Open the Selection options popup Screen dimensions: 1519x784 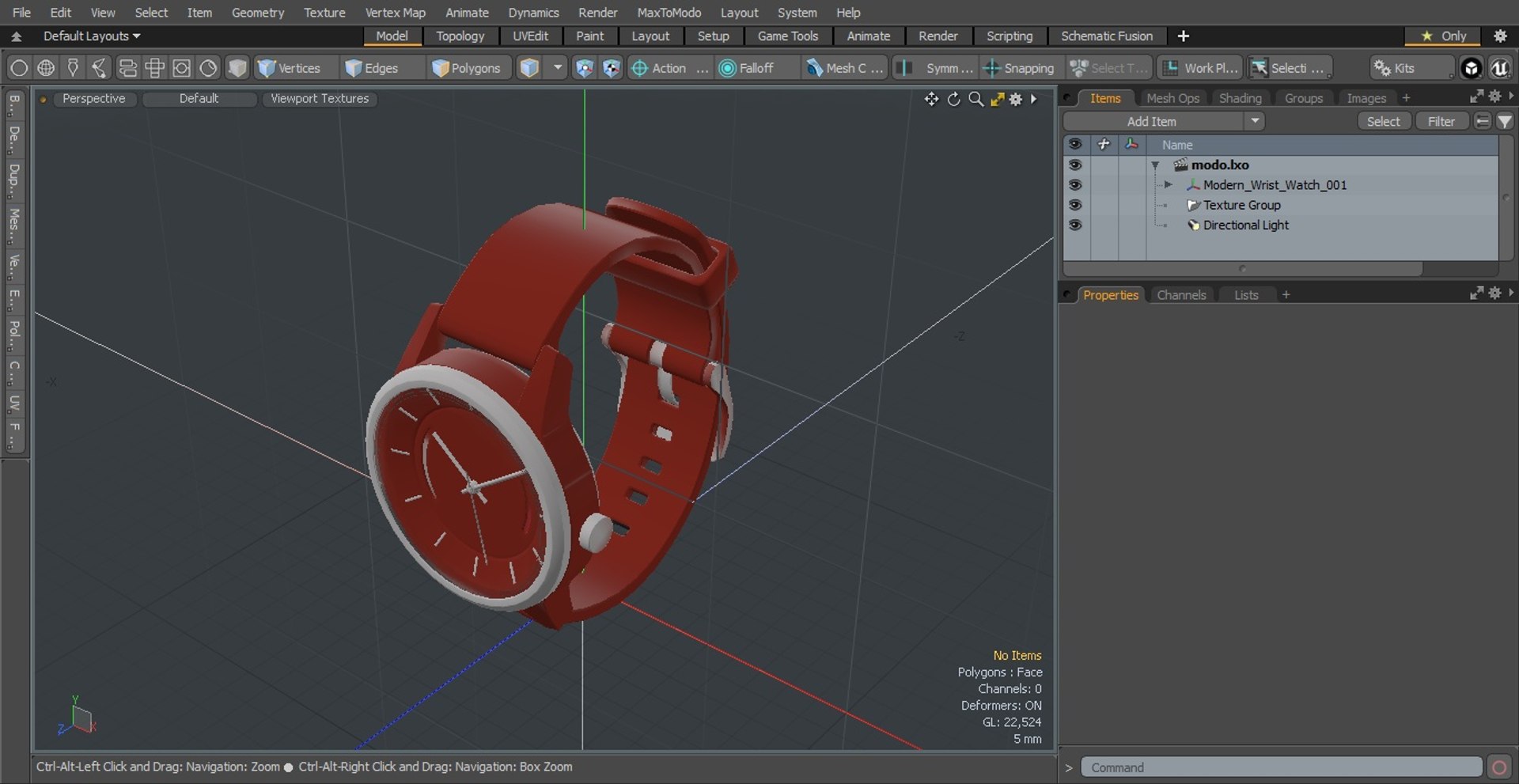click(1290, 68)
